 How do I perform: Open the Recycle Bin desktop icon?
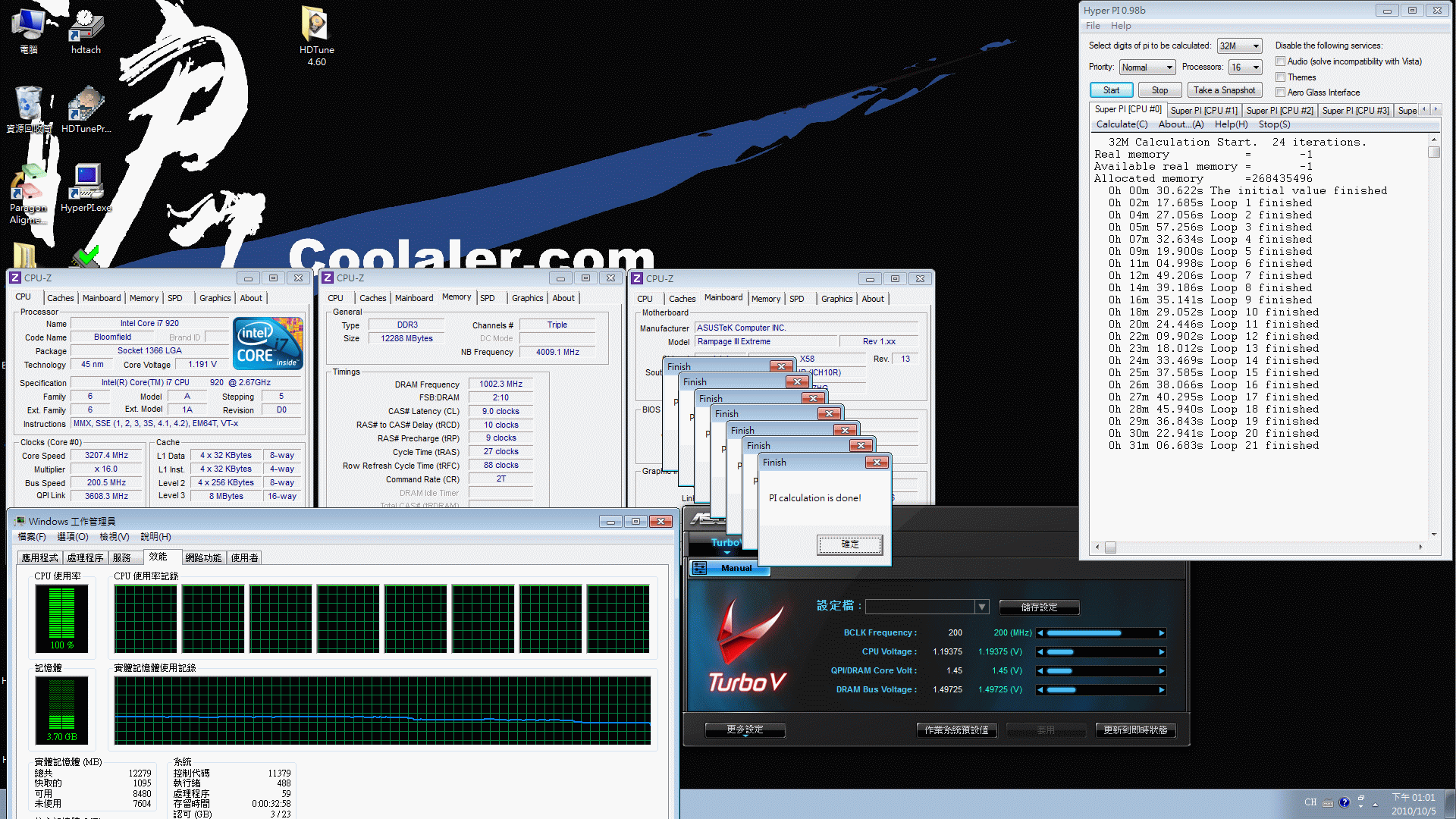pos(29,110)
